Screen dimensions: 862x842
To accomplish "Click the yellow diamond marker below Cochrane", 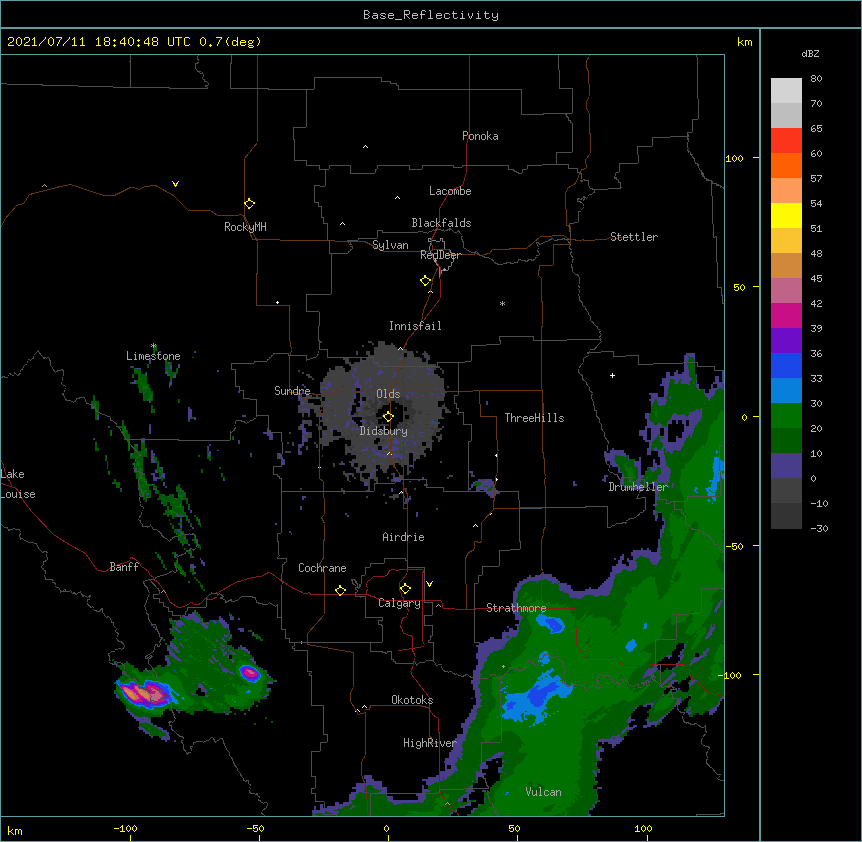I will click(x=340, y=590).
